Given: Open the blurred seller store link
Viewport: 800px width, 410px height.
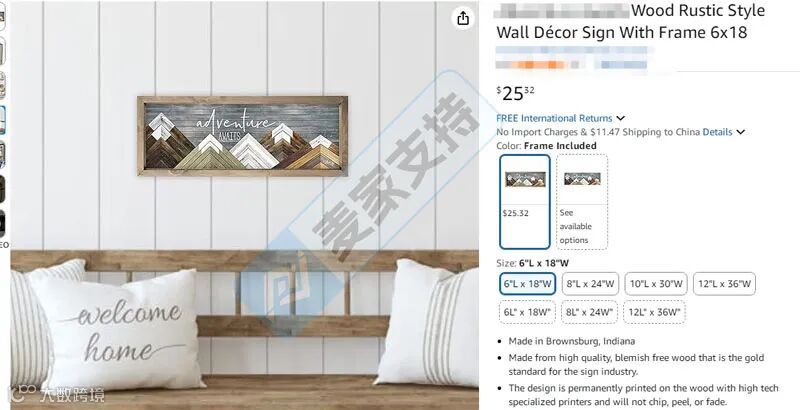Looking at the screenshot, I should [x=574, y=50].
